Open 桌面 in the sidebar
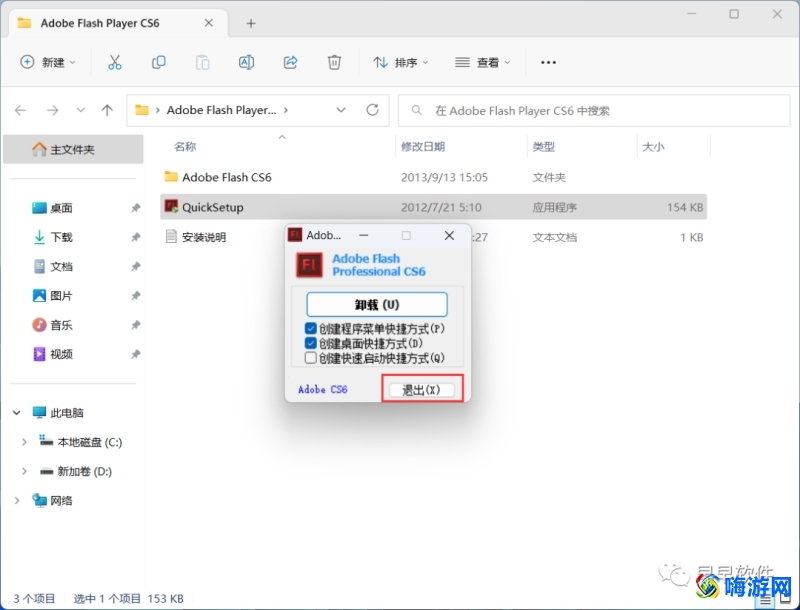The height and width of the screenshot is (610, 800). 61,208
